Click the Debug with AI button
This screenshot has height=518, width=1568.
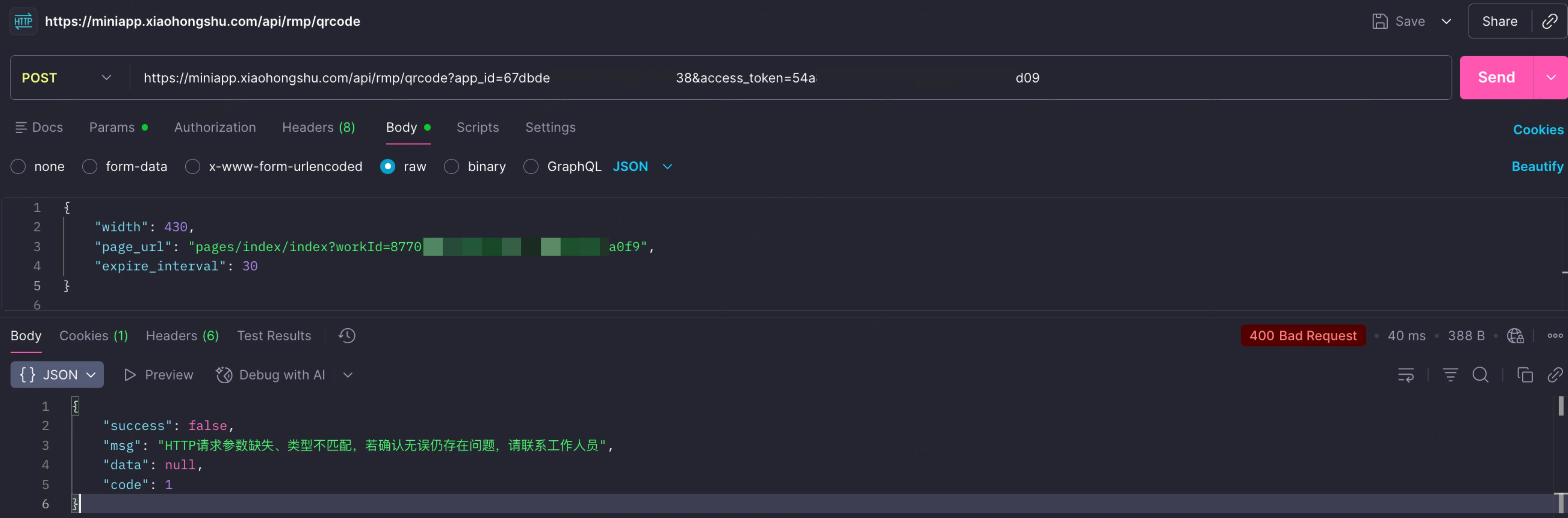point(270,375)
